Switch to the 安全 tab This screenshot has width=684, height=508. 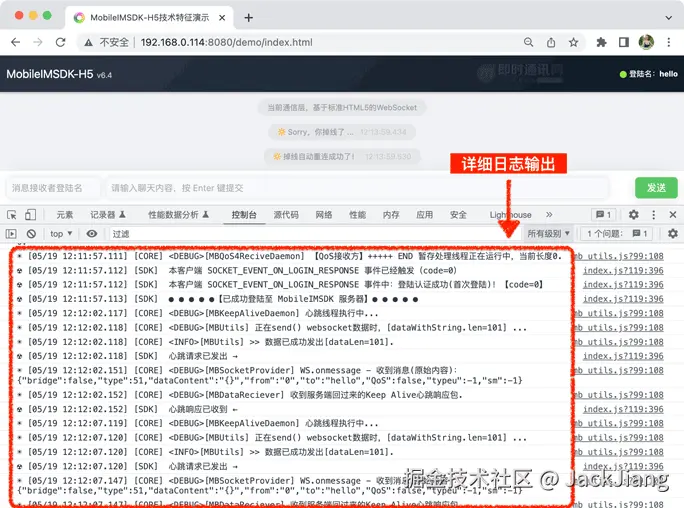click(458, 215)
